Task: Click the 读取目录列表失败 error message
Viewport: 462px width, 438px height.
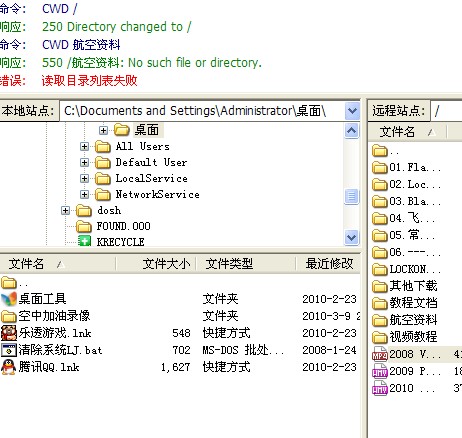Action: (x=89, y=80)
